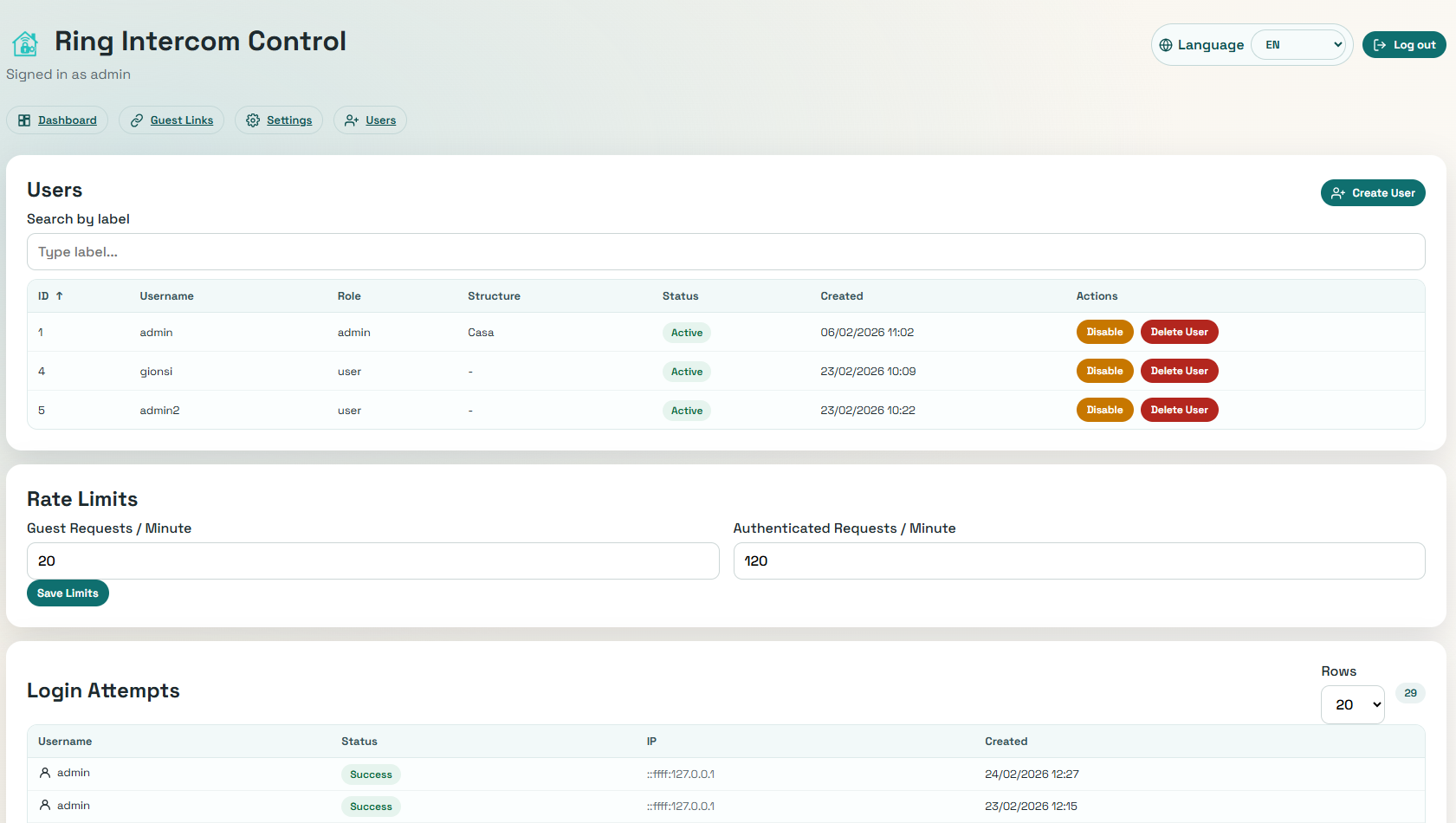Toggle the ID column sort arrow
Screen dimensions: 1456x823
tap(60, 295)
